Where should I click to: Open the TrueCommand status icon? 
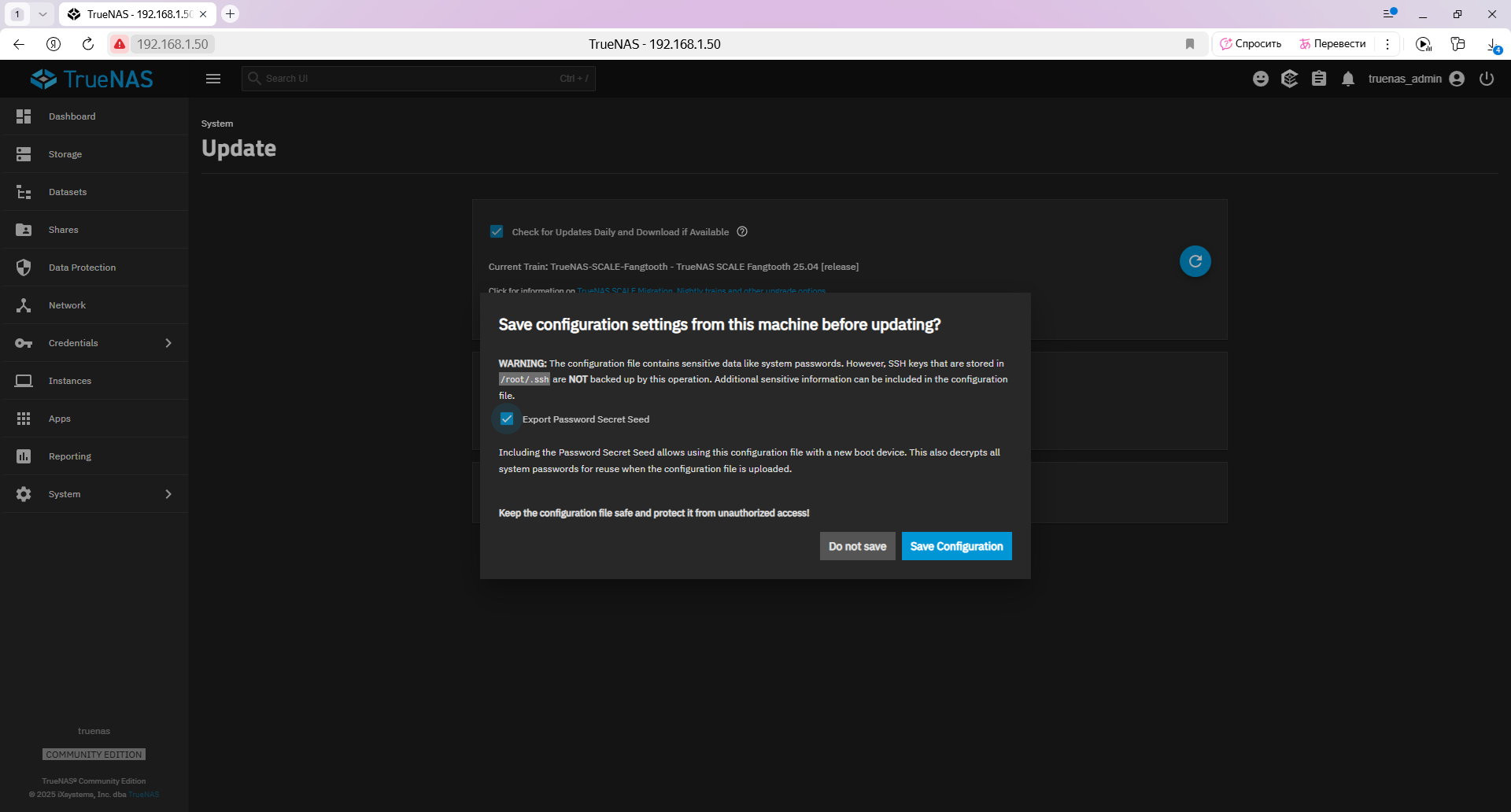pos(1289,79)
